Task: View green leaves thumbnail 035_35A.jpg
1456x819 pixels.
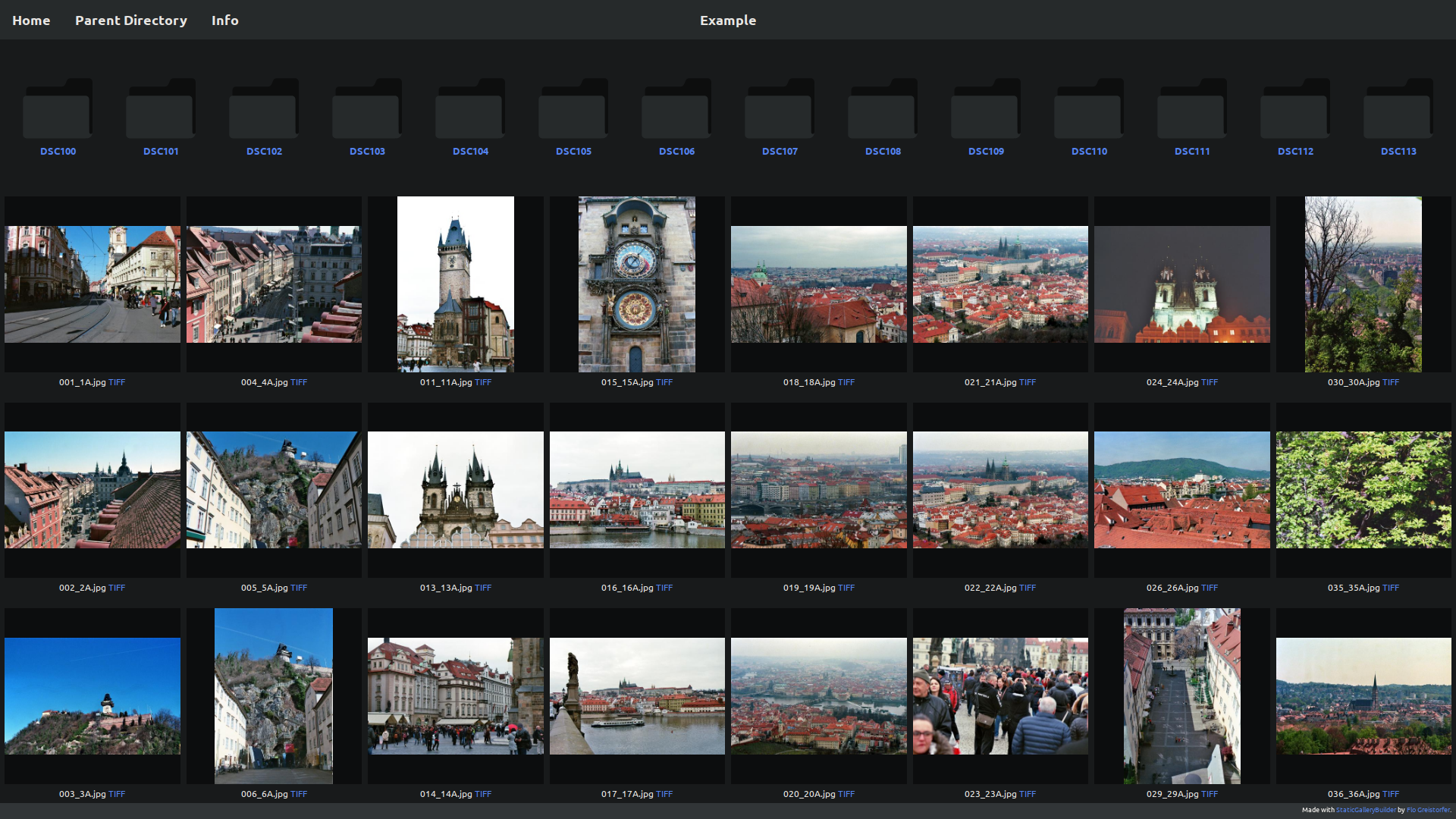Action: (1363, 490)
